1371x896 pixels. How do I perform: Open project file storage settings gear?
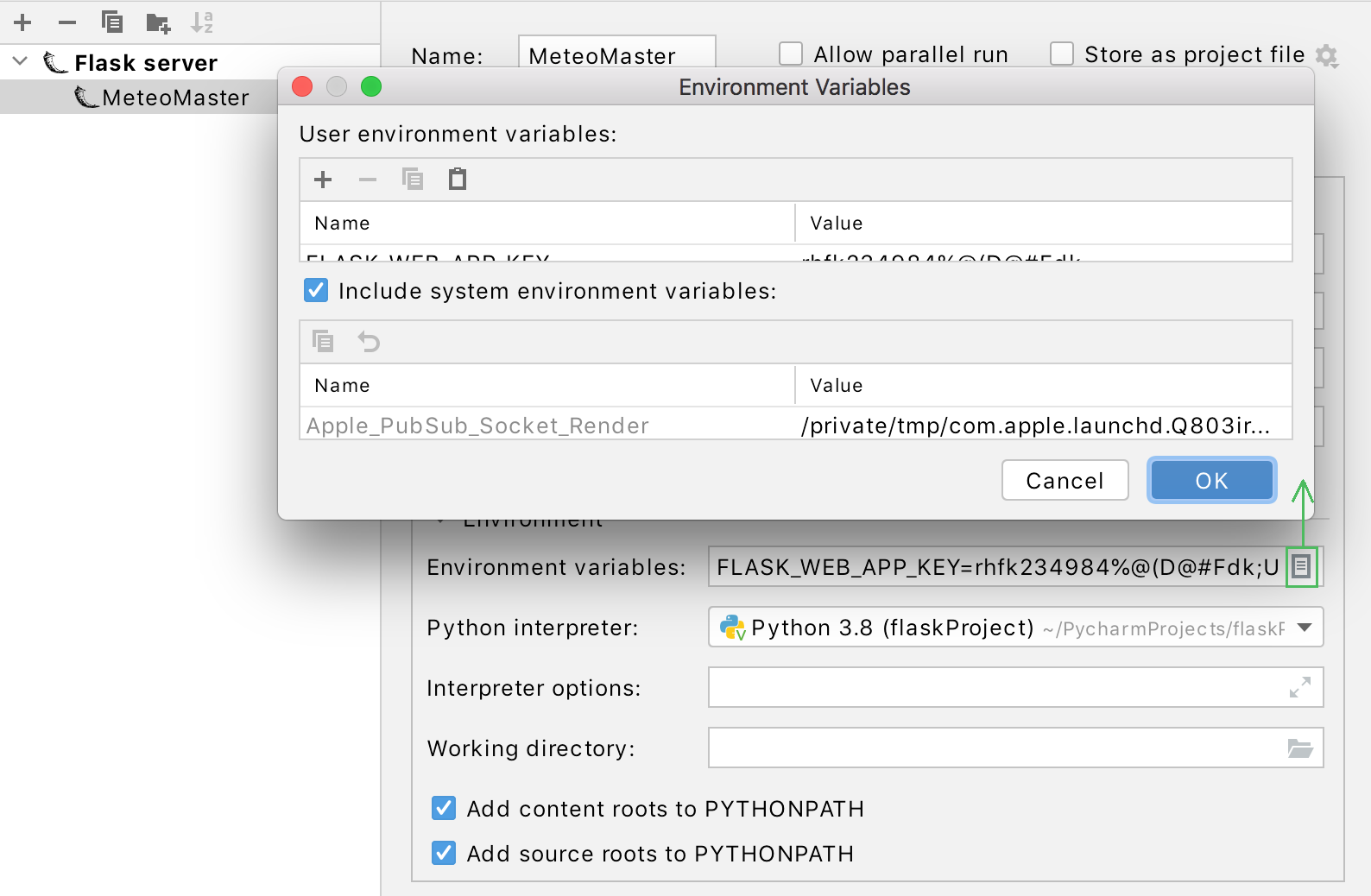[x=1327, y=56]
